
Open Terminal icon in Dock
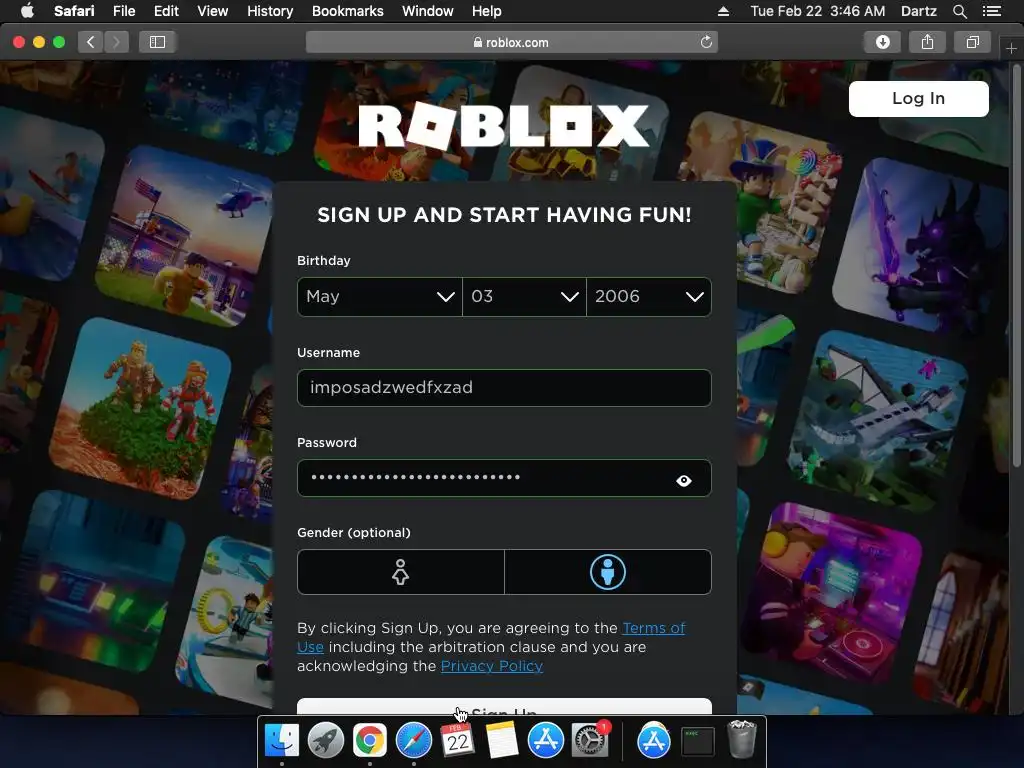[697, 741]
